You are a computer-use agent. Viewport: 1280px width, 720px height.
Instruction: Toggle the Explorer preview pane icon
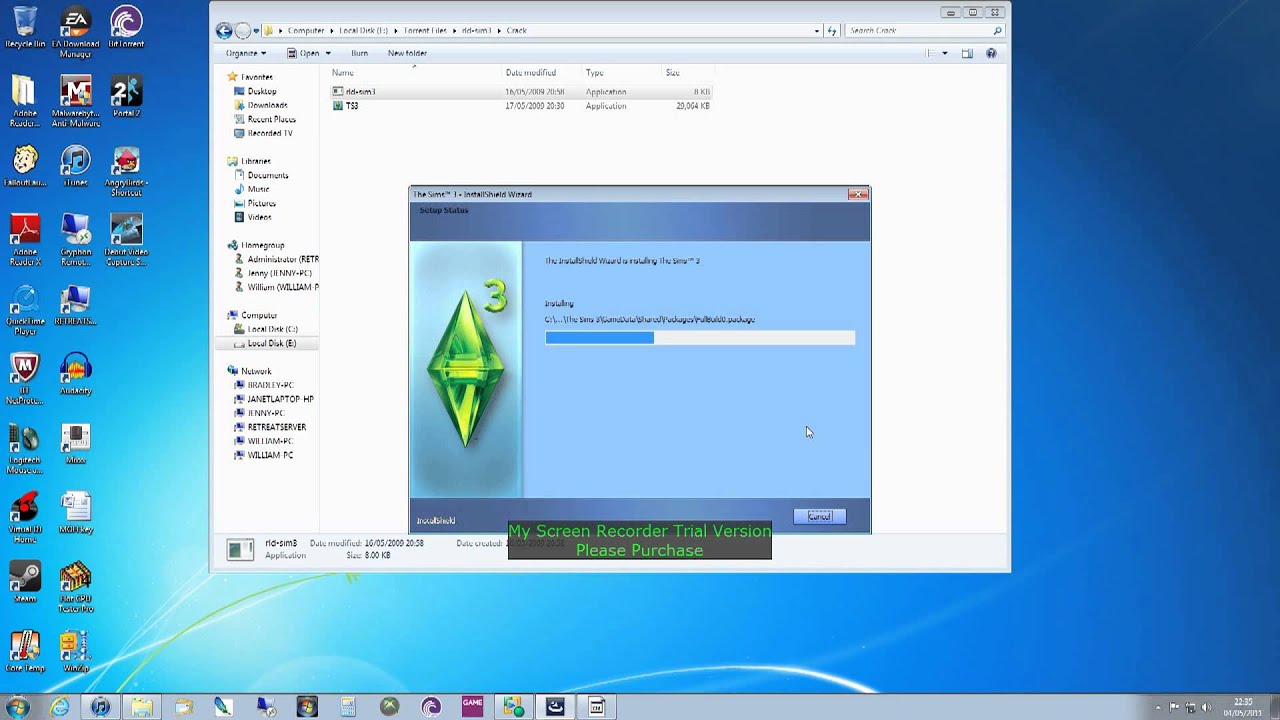tap(967, 53)
